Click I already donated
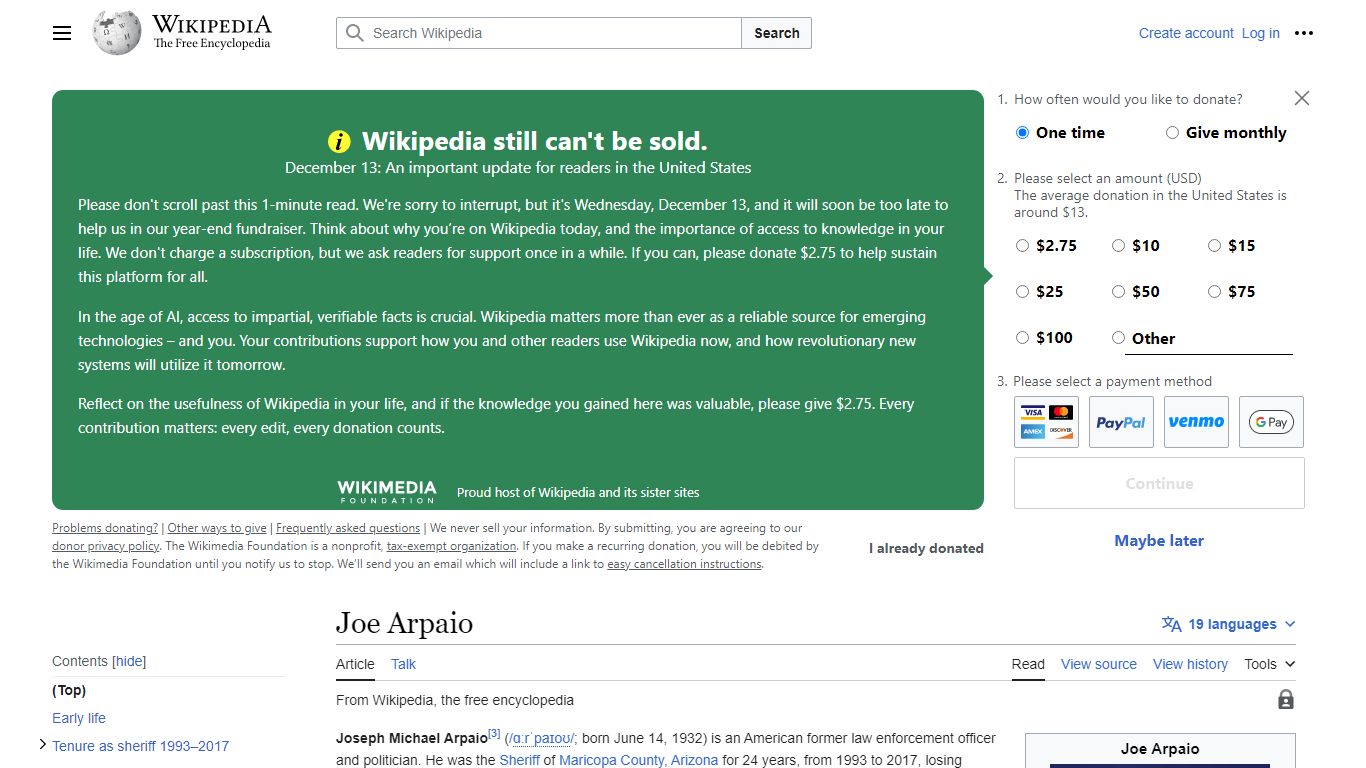Image resolution: width=1366 pixels, height=768 pixels. point(926,548)
